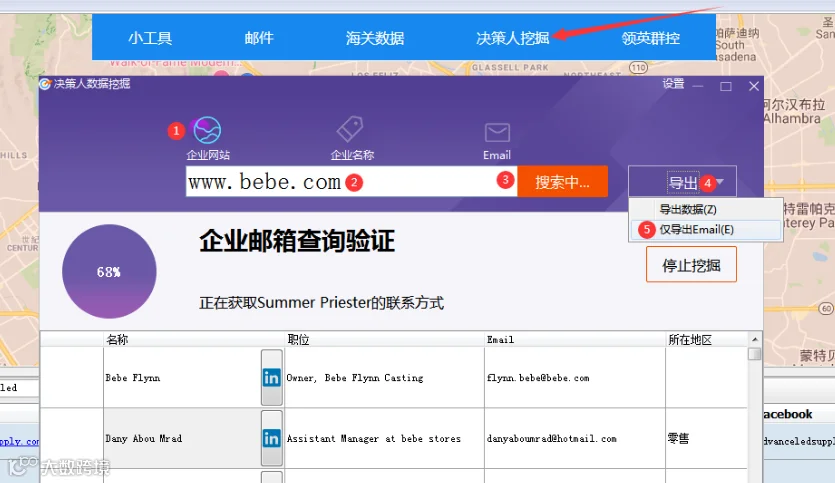835x483 pixels.
Task: Close the 决策人数据挖掘 window
Action: click(754, 86)
